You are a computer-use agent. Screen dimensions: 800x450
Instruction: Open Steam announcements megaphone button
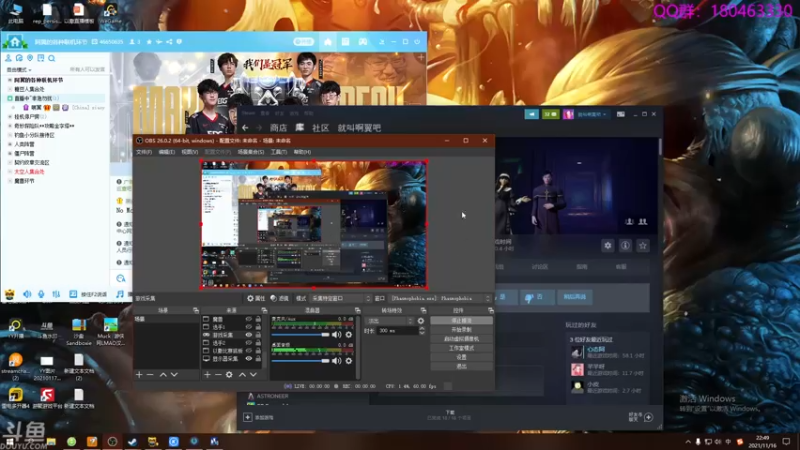click(532, 114)
